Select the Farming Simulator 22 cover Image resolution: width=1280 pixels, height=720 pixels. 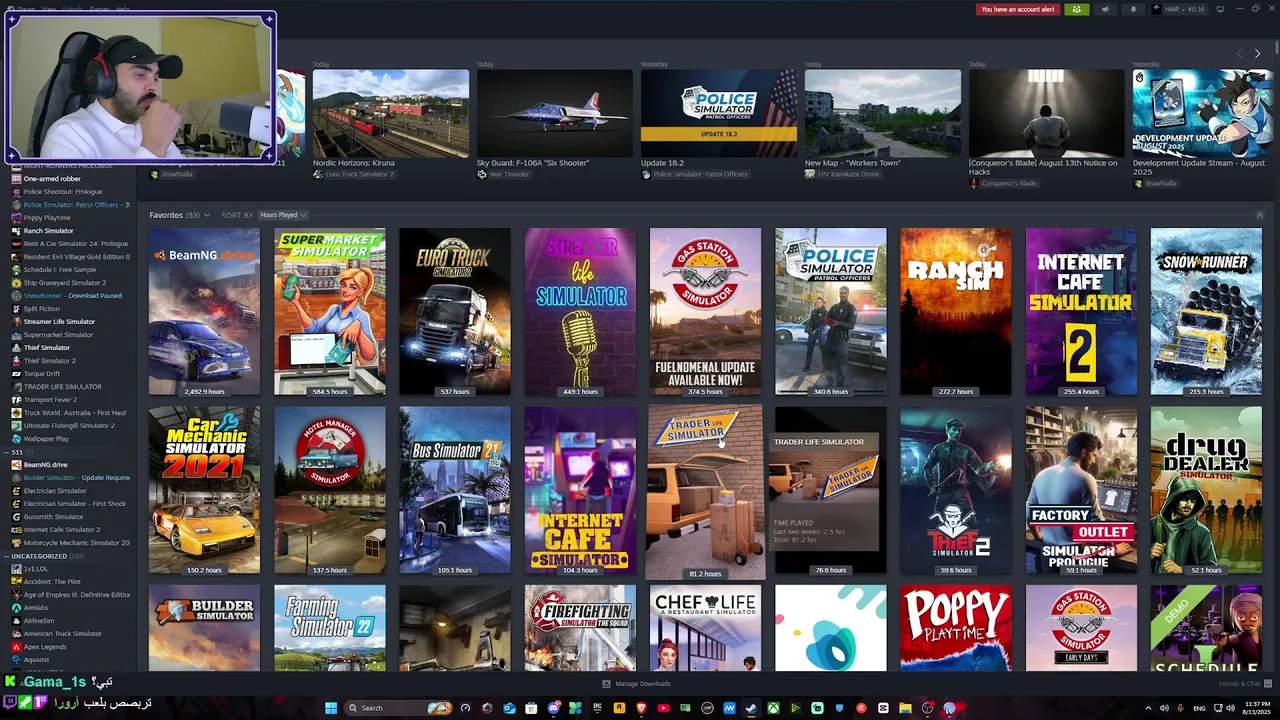click(x=329, y=628)
